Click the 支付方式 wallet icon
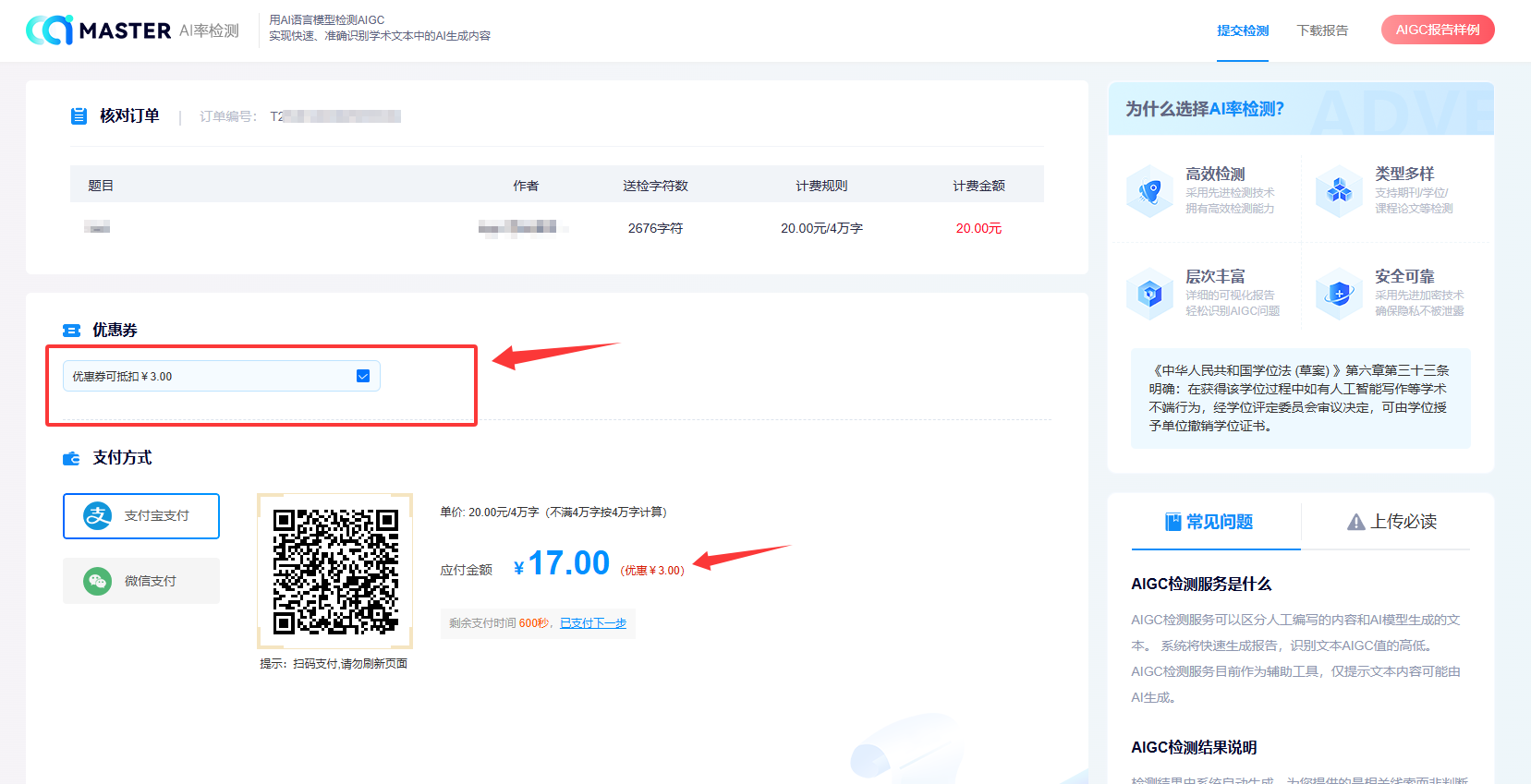Viewport: 1531px width, 784px height. (x=71, y=458)
